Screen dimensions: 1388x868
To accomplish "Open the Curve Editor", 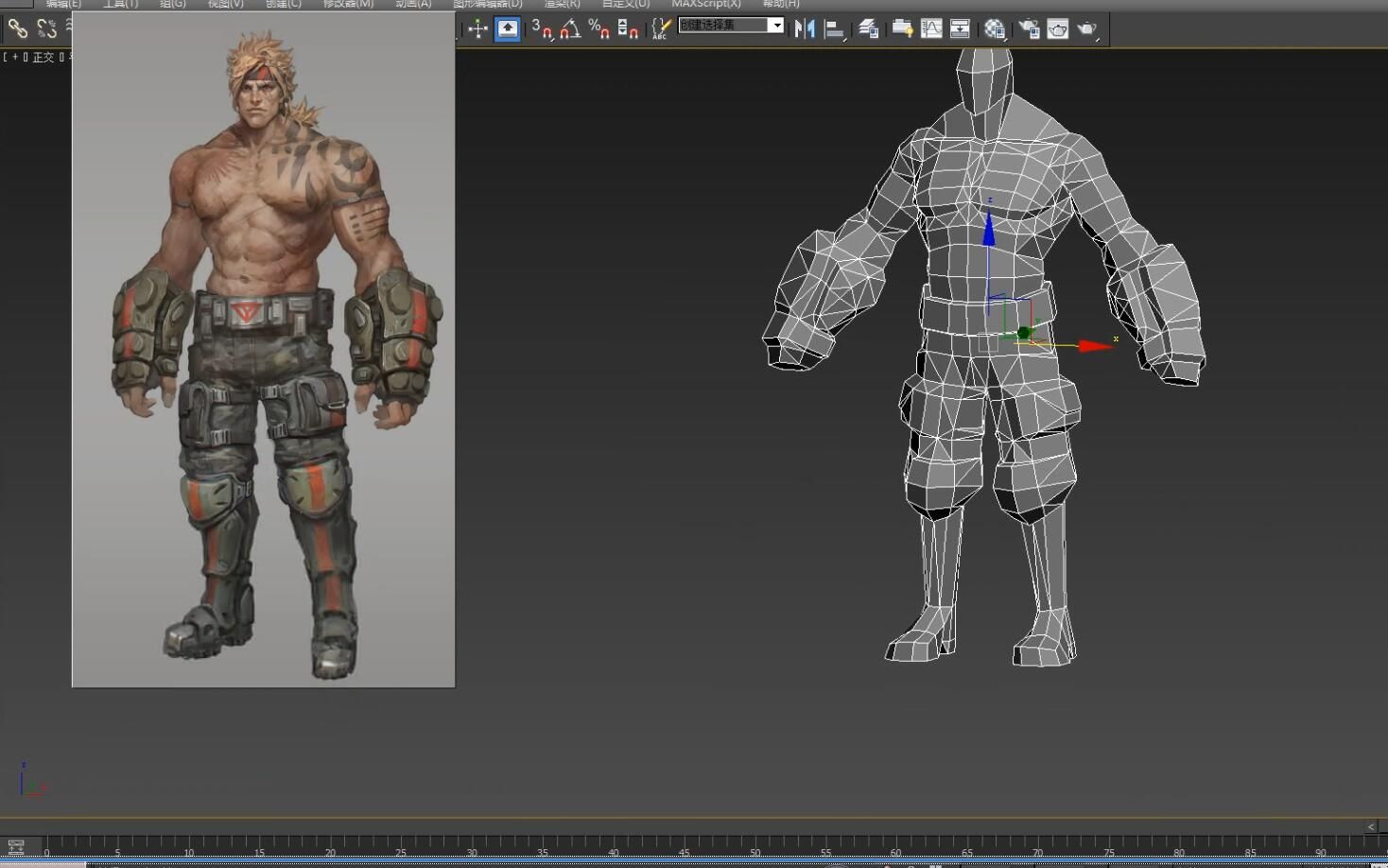I will [x=931, y=29].
